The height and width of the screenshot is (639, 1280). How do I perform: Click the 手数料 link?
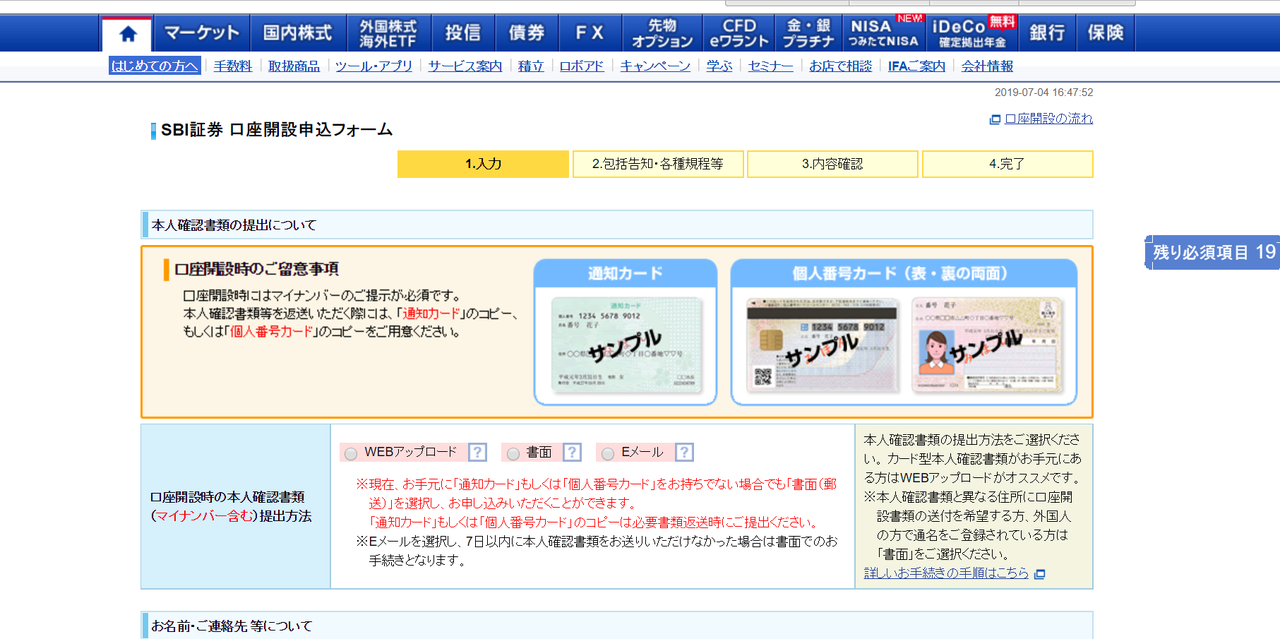pos(232,66)
